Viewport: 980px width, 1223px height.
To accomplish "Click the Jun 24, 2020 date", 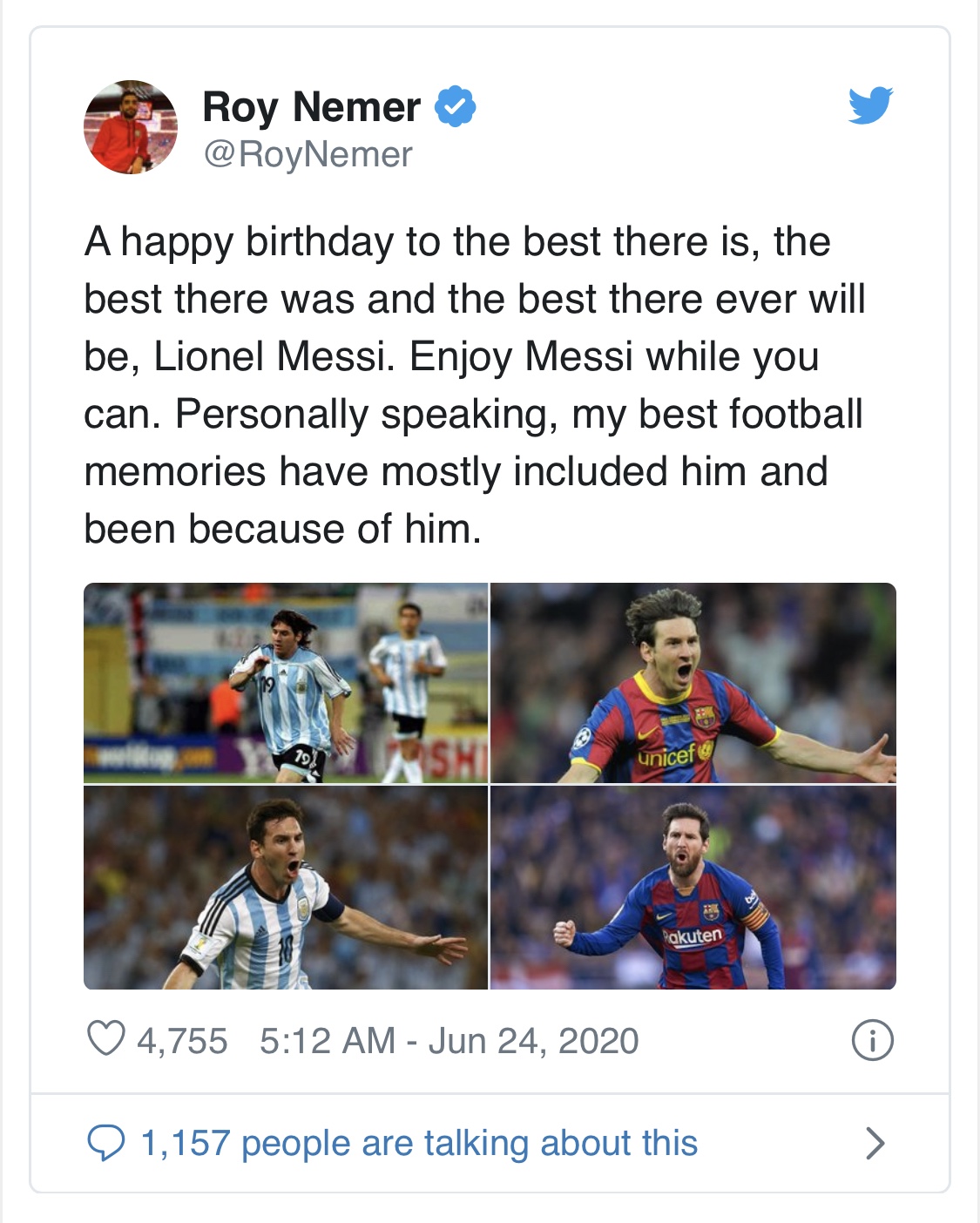I will [x=533, y=1041].
